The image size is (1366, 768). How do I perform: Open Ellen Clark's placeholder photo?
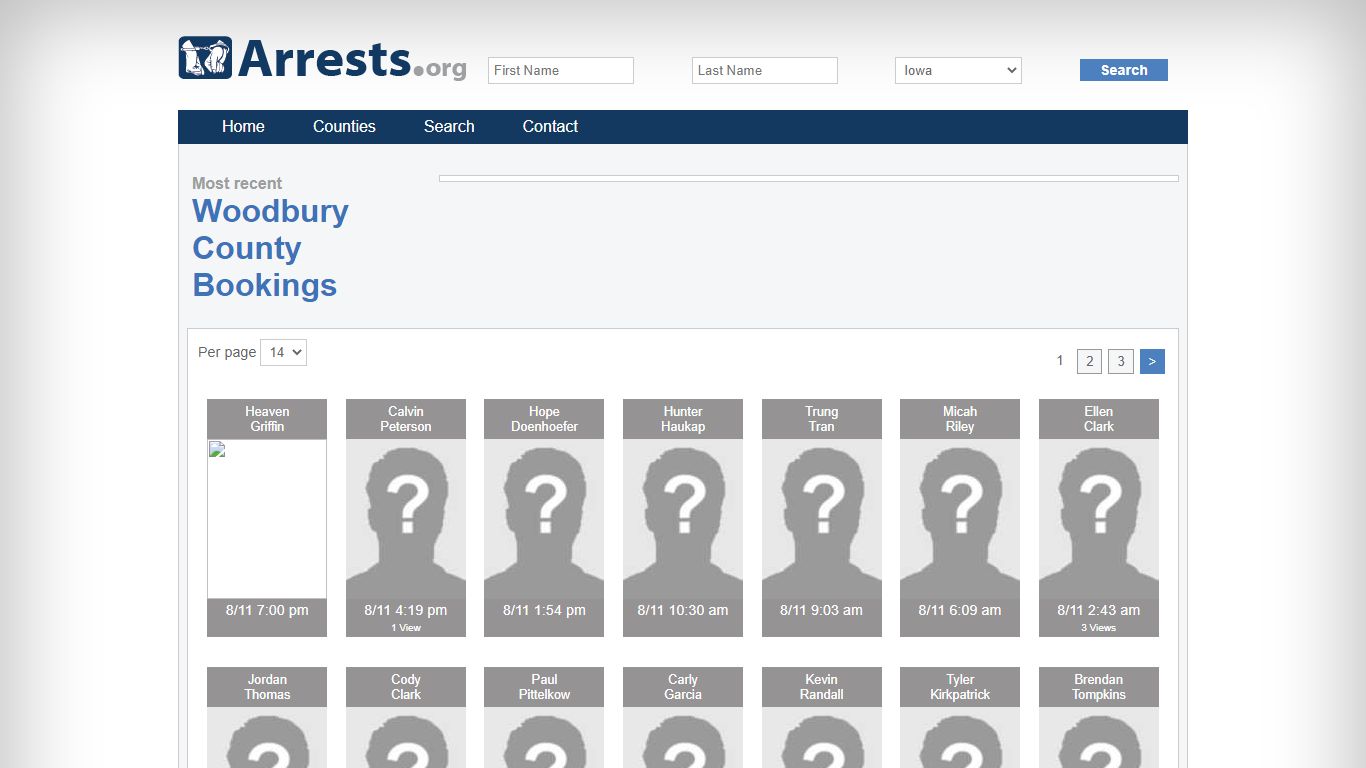click(x=1099, y=519)
